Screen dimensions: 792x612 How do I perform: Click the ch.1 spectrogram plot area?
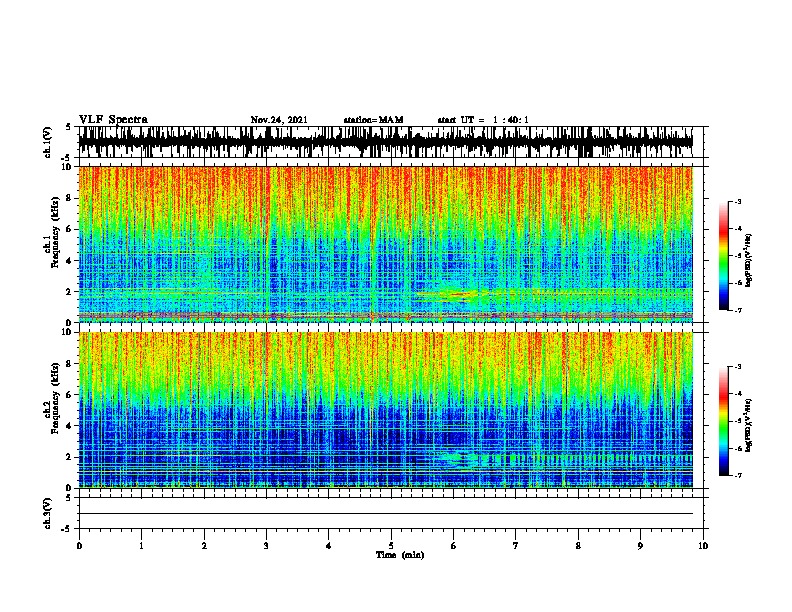click(385, 244)
